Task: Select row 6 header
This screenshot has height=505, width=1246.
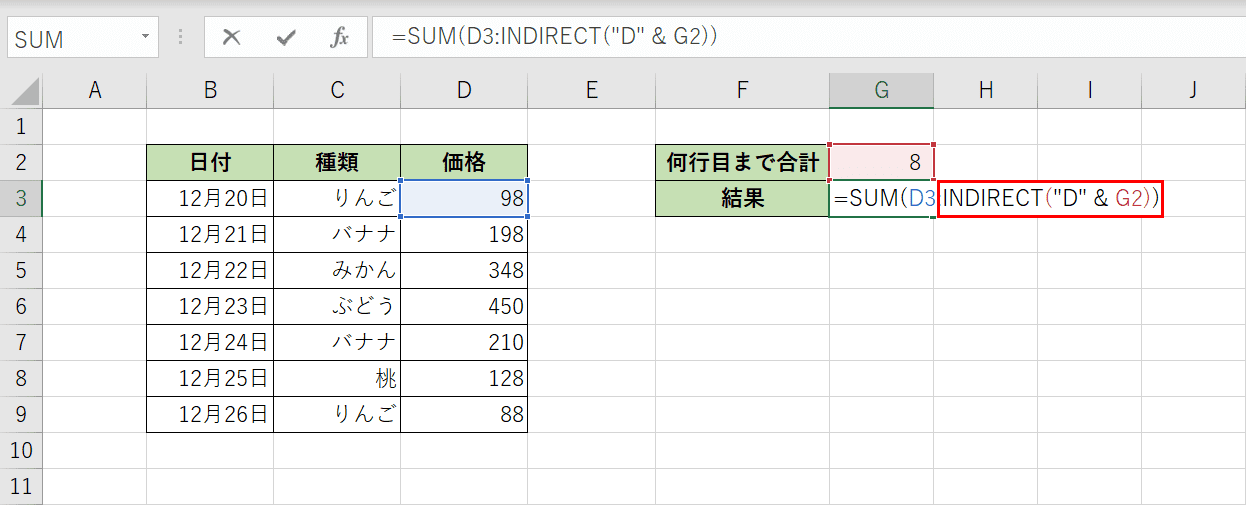Action: [22, 306]
